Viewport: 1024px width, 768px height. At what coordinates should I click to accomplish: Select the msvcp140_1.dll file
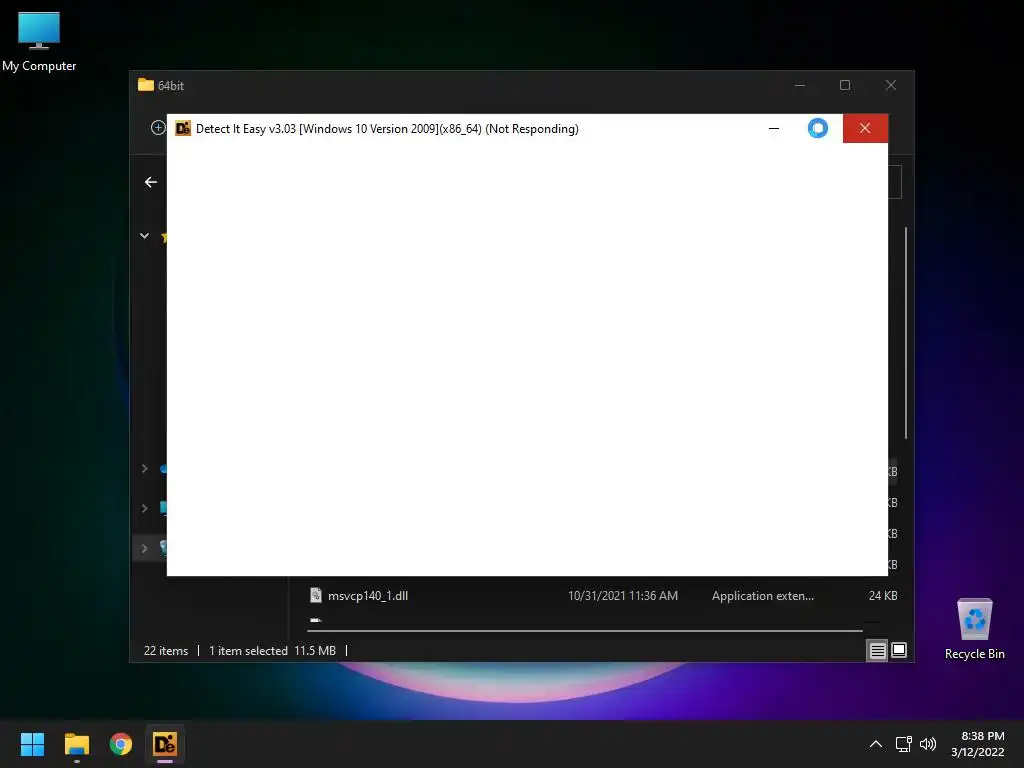(x=603, y=596)
